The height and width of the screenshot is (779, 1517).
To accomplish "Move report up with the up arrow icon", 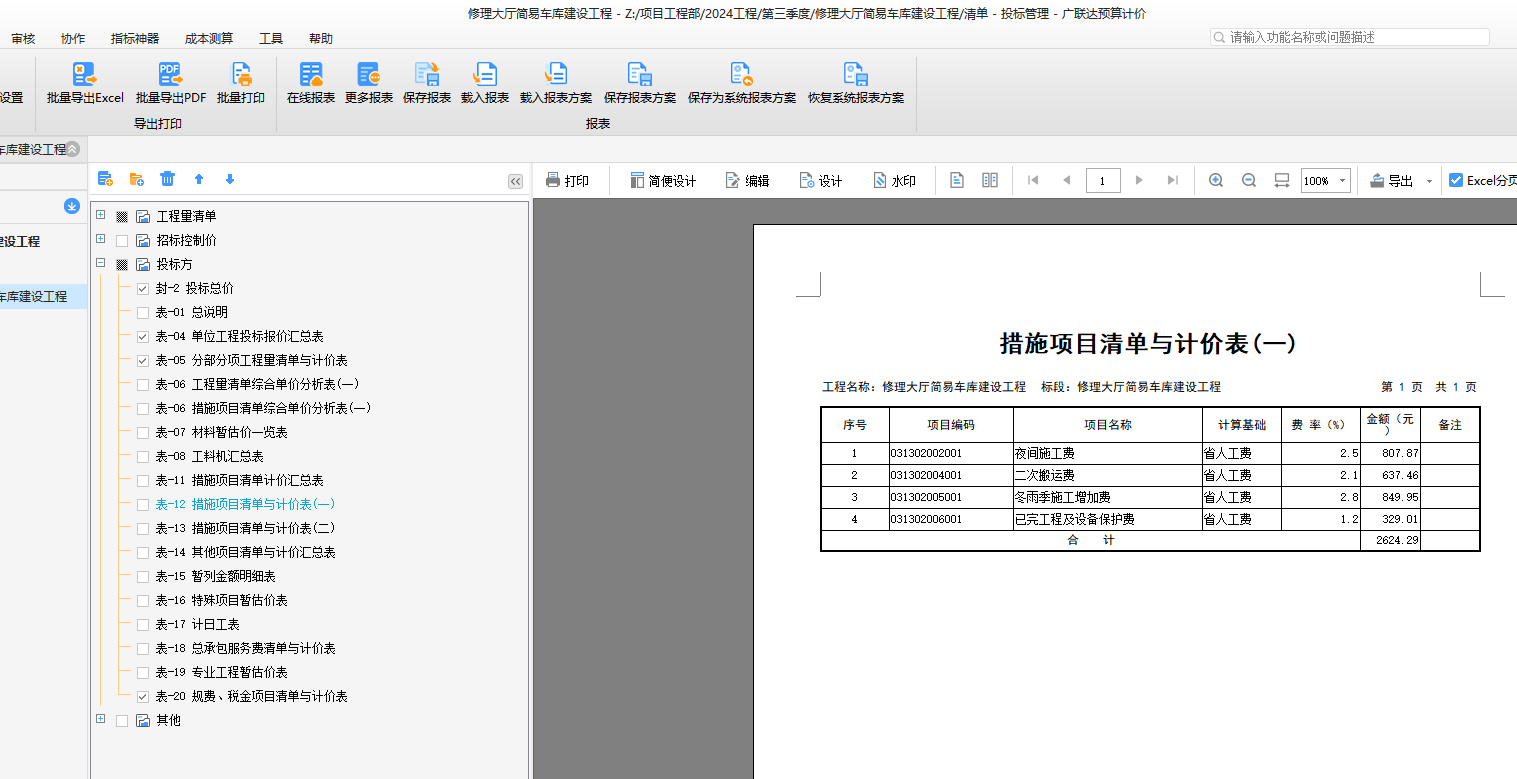I will [199, 179].
